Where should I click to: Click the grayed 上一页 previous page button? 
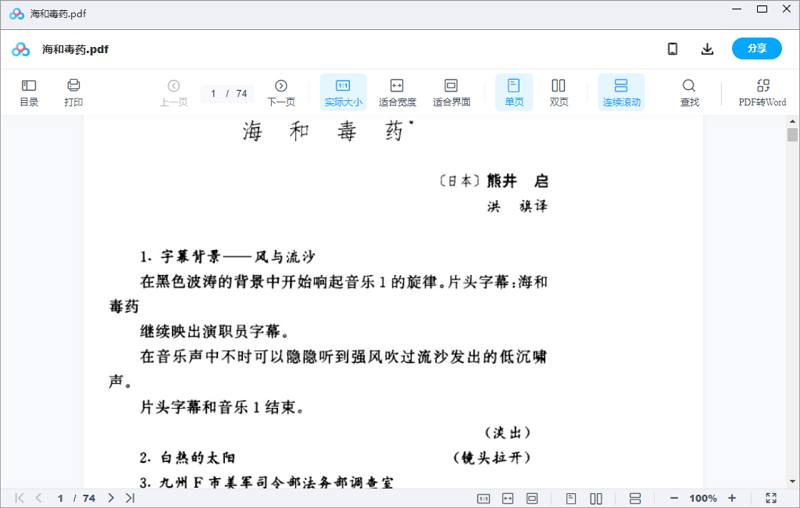click(x=174, y=92)
